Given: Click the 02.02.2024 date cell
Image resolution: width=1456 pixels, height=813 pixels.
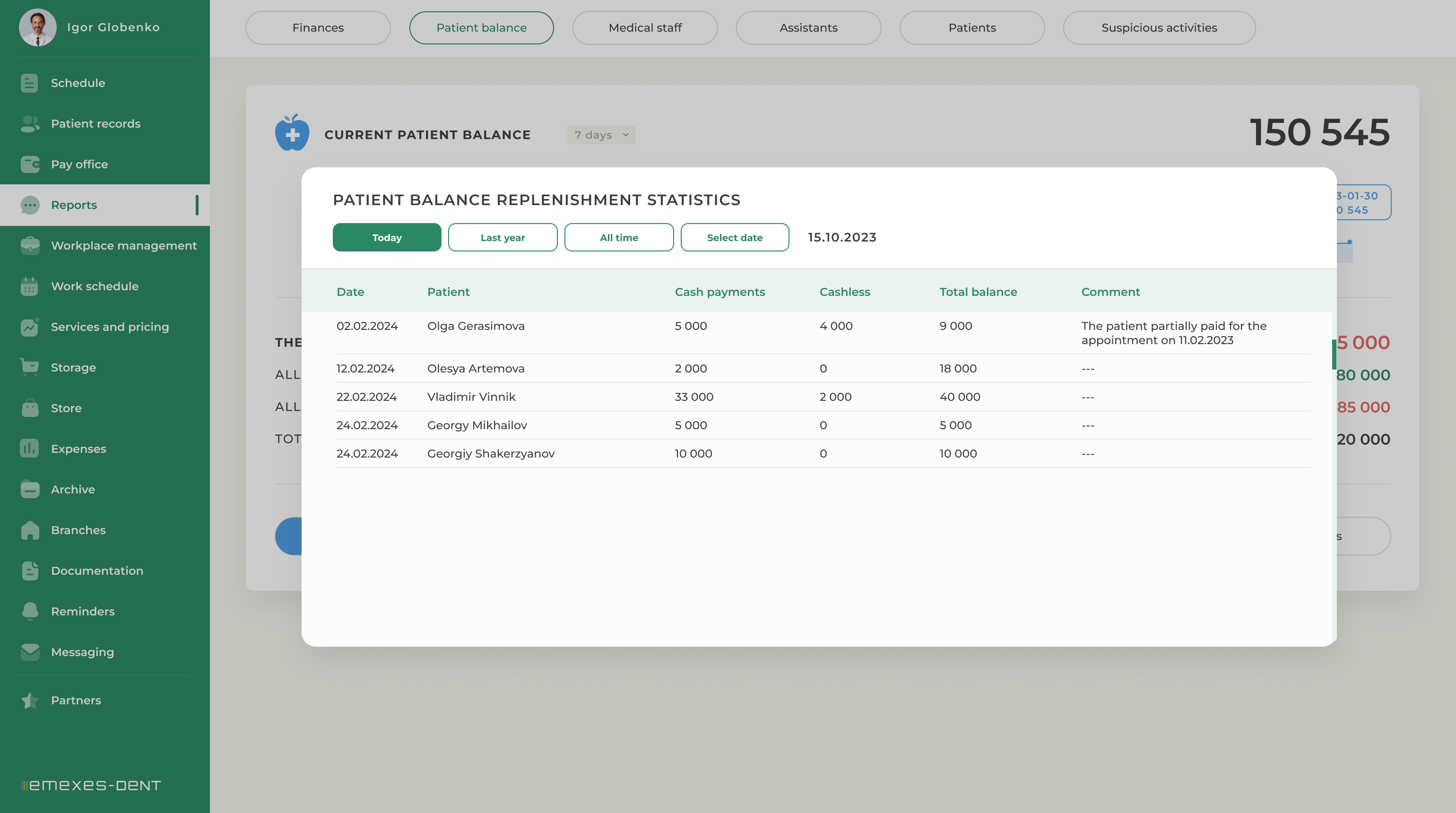Looking at the screenshot, I should click(367, 326).
